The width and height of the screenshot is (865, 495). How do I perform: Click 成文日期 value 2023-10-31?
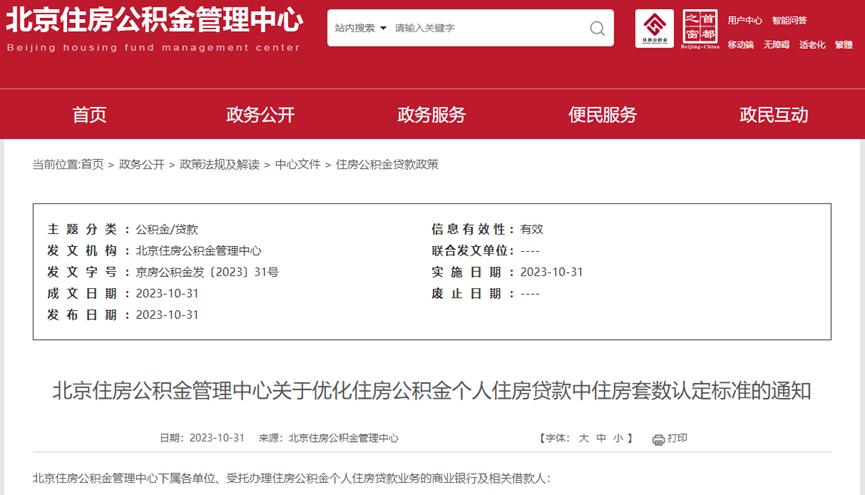tap(167, 294)
